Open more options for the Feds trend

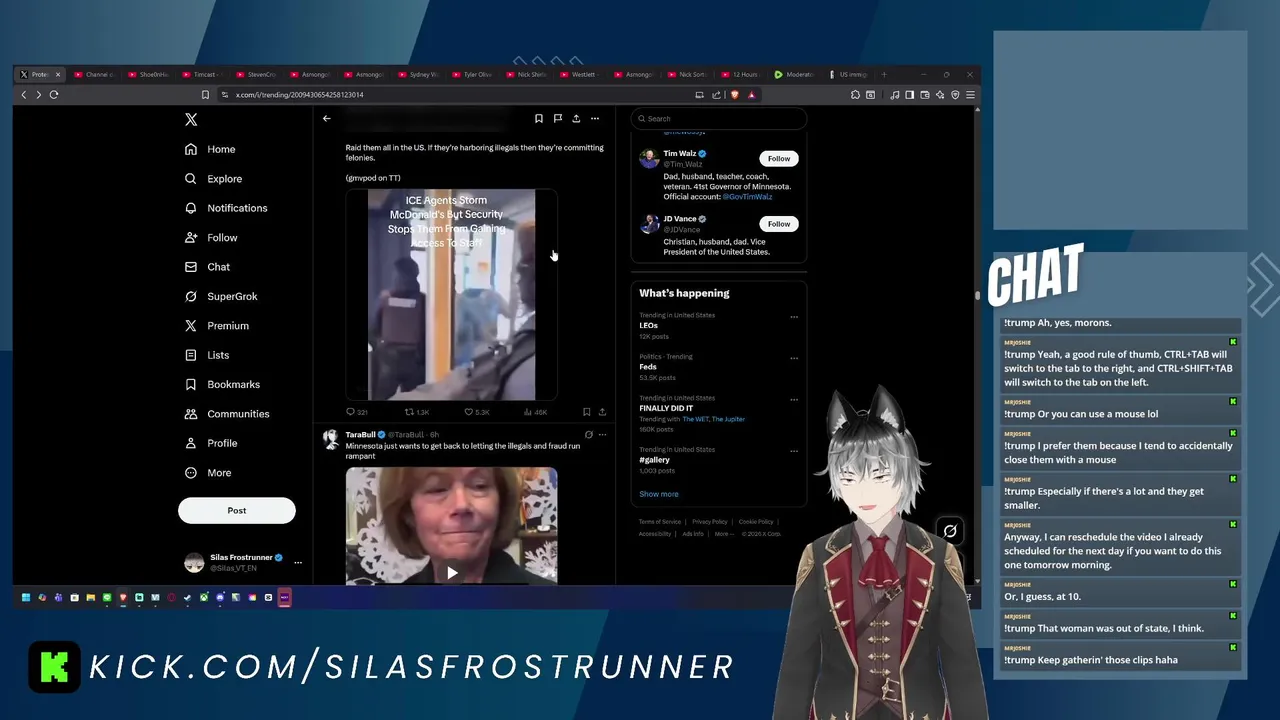(794, 358)
